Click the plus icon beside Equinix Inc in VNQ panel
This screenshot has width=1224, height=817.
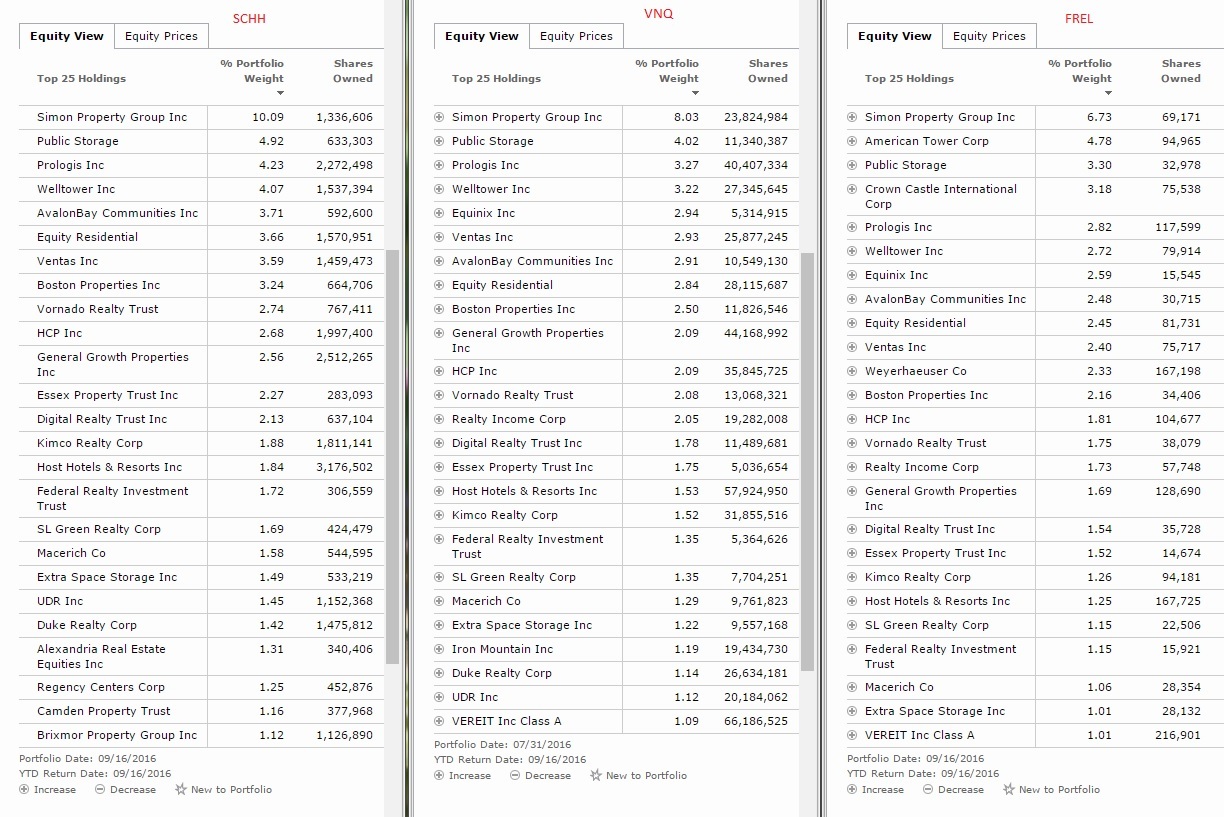coord(439,213)
